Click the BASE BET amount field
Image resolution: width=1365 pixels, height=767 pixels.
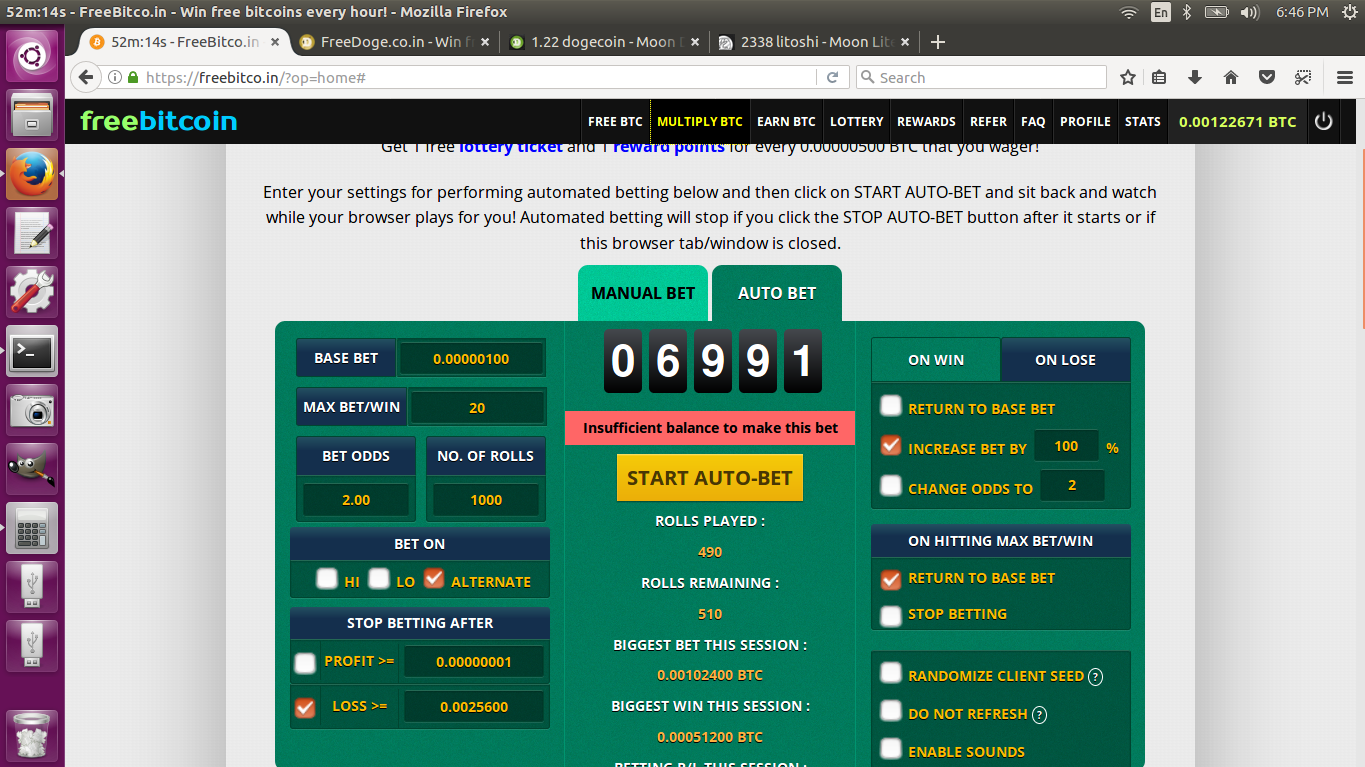[471, 358]
